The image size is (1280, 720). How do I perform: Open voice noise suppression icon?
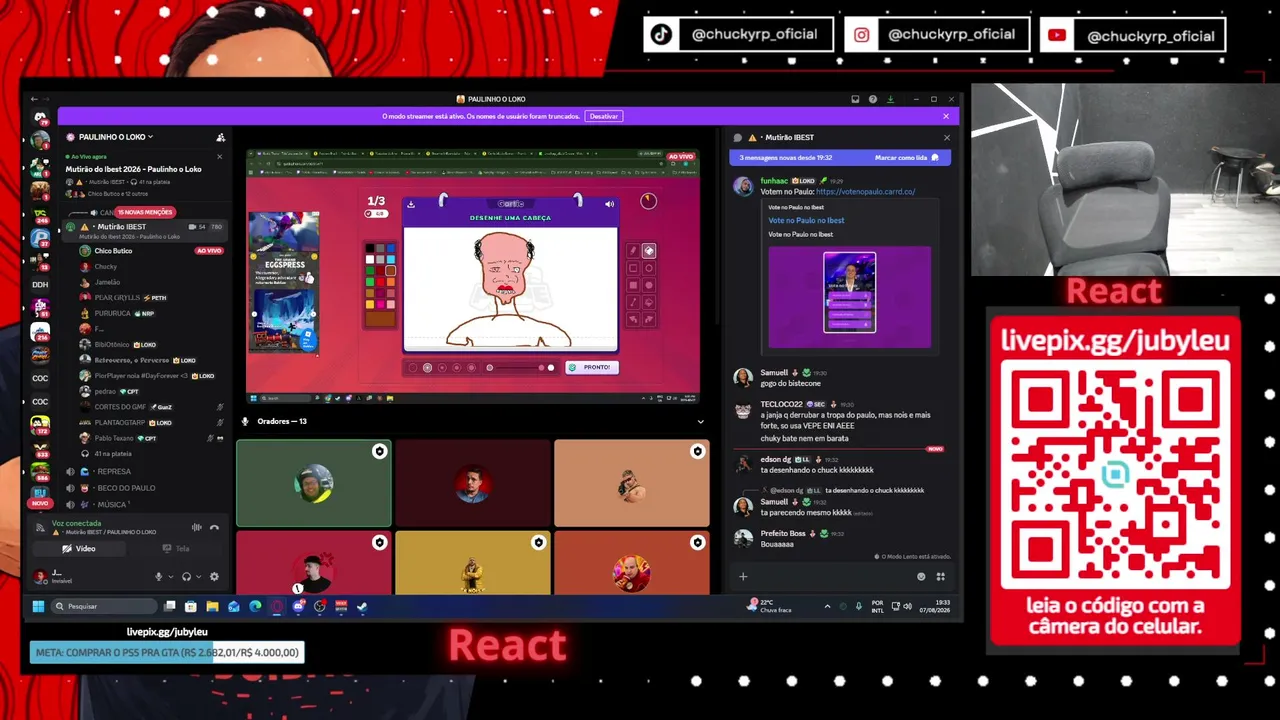197,527
